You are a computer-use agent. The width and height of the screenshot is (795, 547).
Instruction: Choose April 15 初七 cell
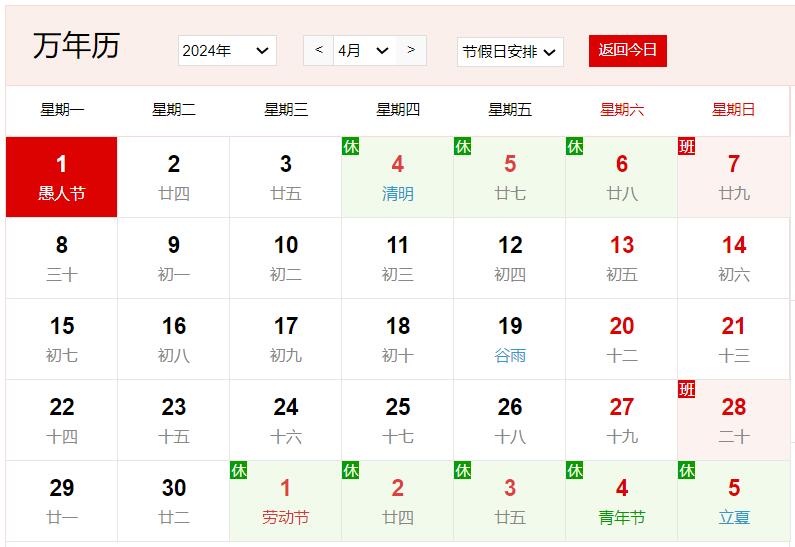click(62, 339)
